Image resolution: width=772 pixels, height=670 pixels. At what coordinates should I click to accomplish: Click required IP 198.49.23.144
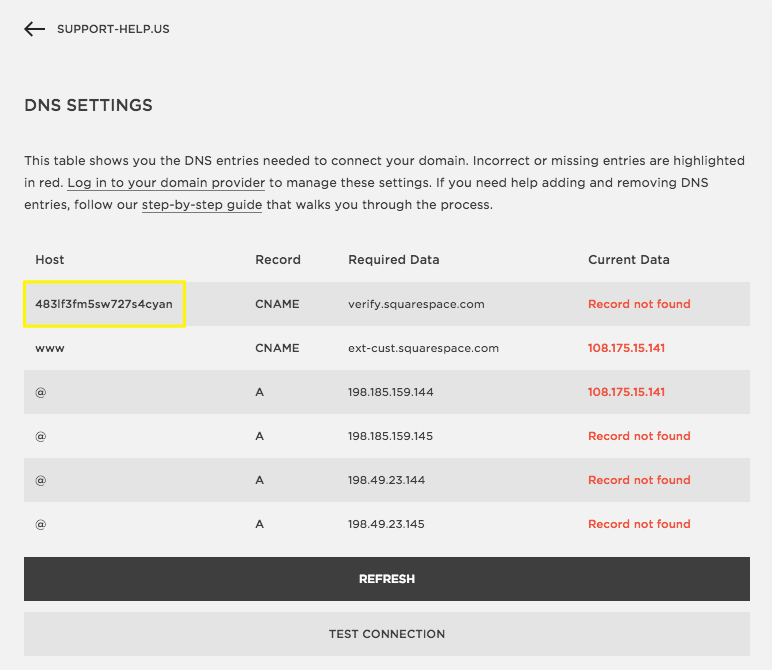point(386,480)
